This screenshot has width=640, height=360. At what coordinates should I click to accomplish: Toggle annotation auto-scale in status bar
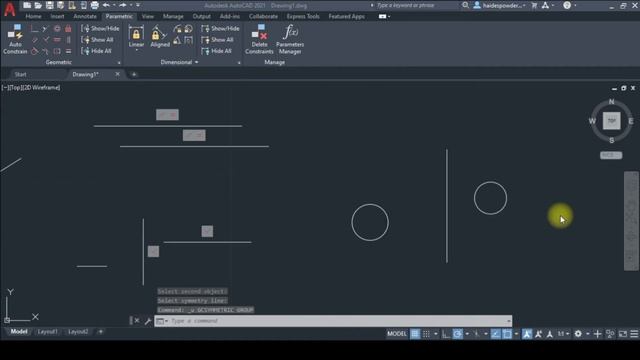(538, 334)
